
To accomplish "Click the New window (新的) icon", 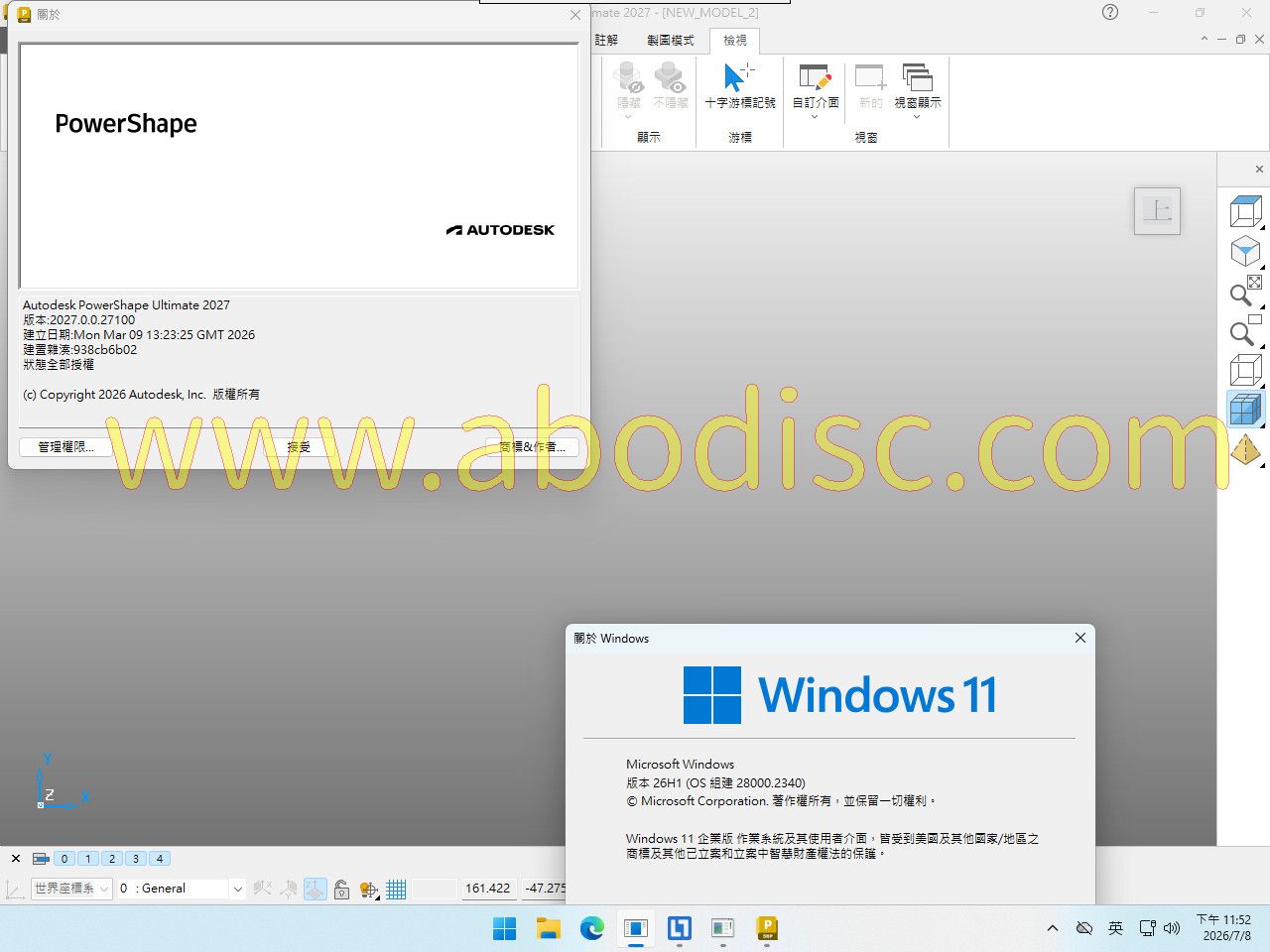I will pyautogui.click(x=870, y=77).
